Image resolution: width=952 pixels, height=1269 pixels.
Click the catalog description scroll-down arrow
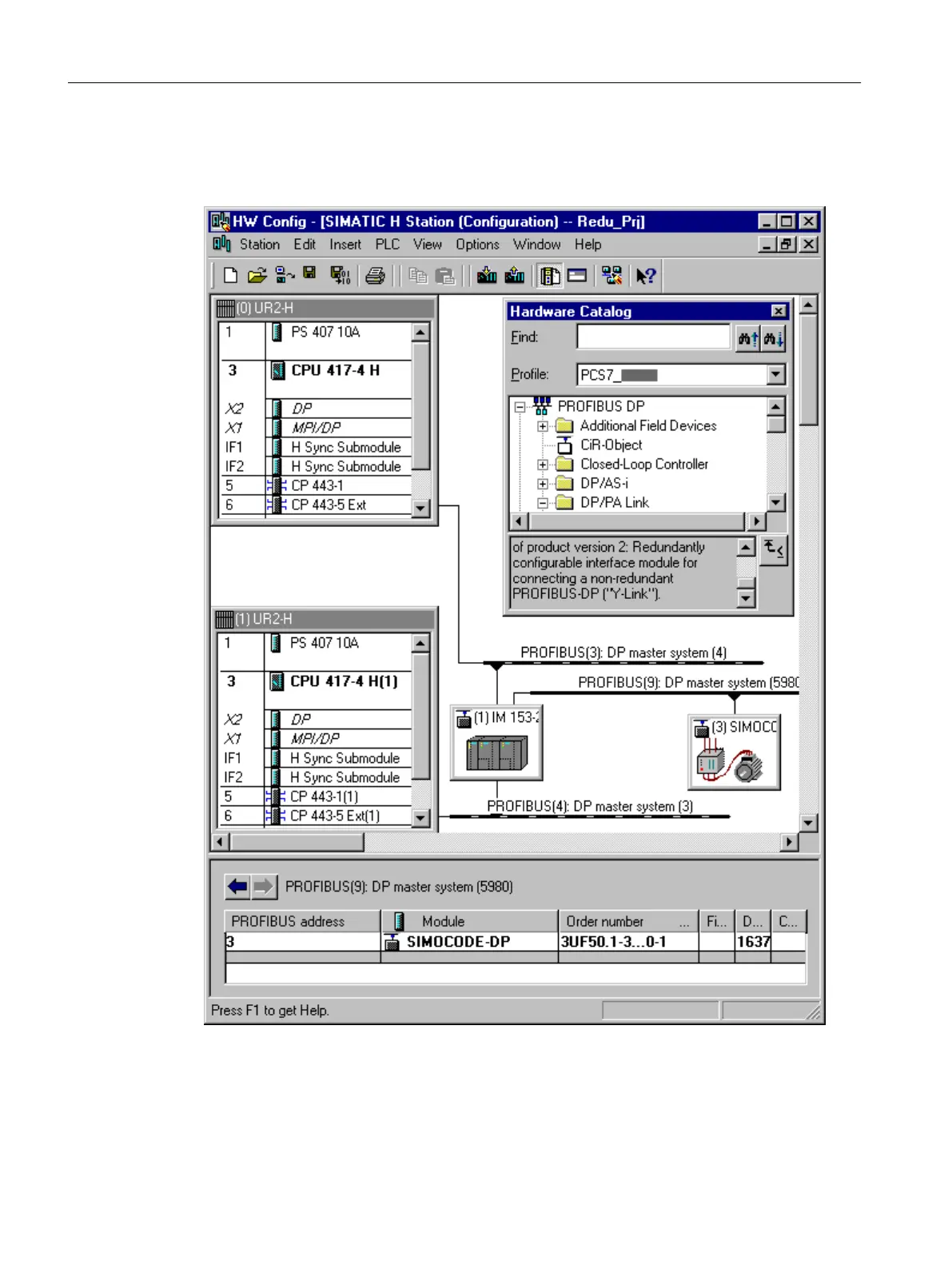(746, 598)
